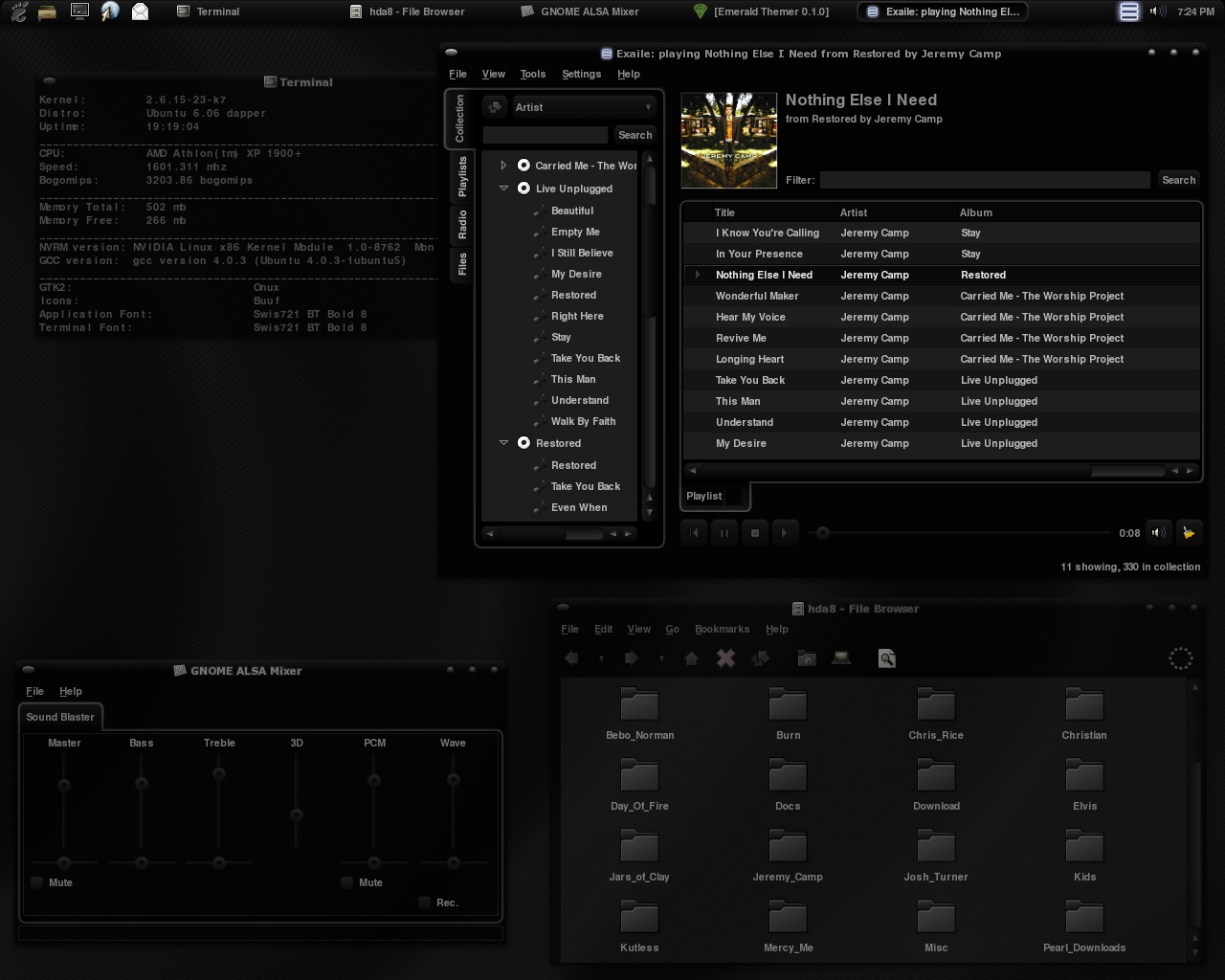This screenshot has width=1225, height=980.
Task: Click the icon button left of the Artist dropdown
Action: pyautogui.click(x=494, y=107)
